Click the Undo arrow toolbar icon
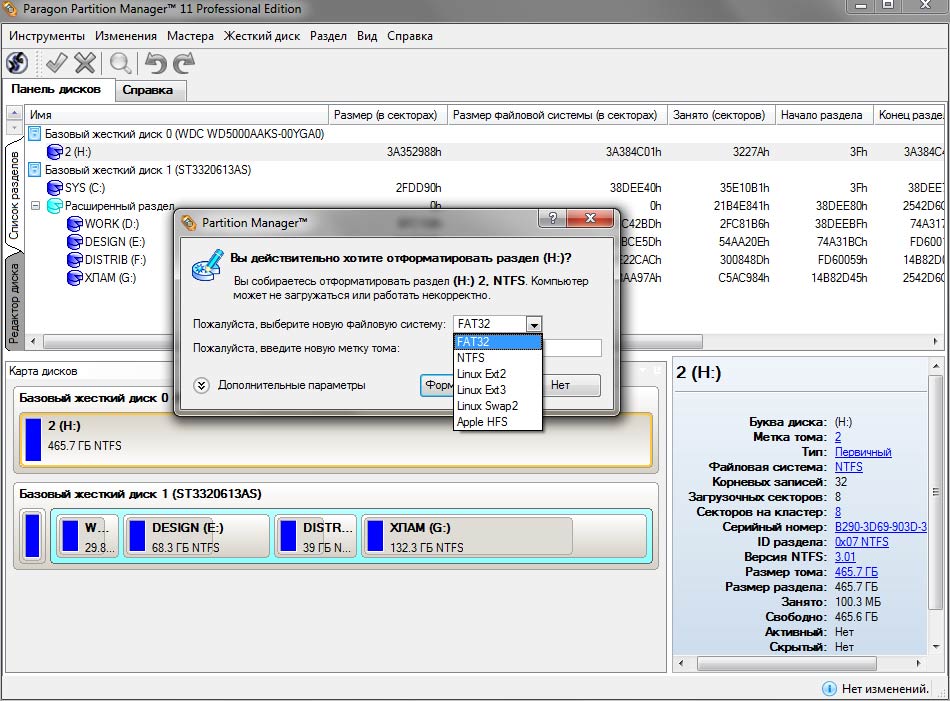 click(155, 63)
